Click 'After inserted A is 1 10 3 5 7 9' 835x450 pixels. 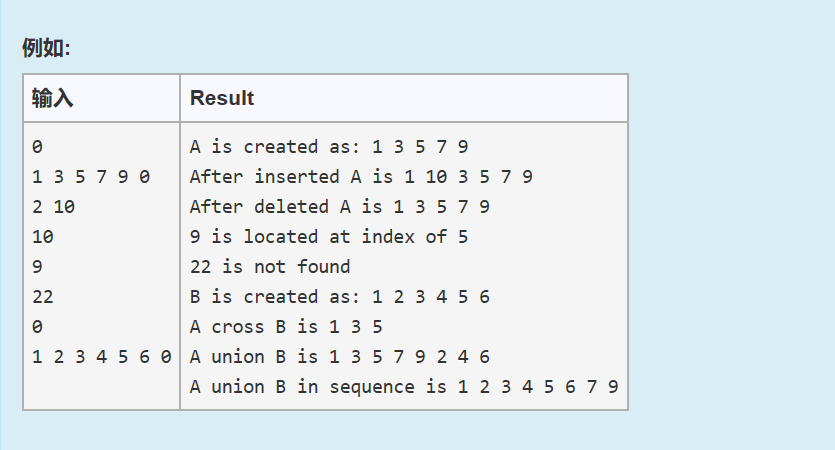click(361, 177)
